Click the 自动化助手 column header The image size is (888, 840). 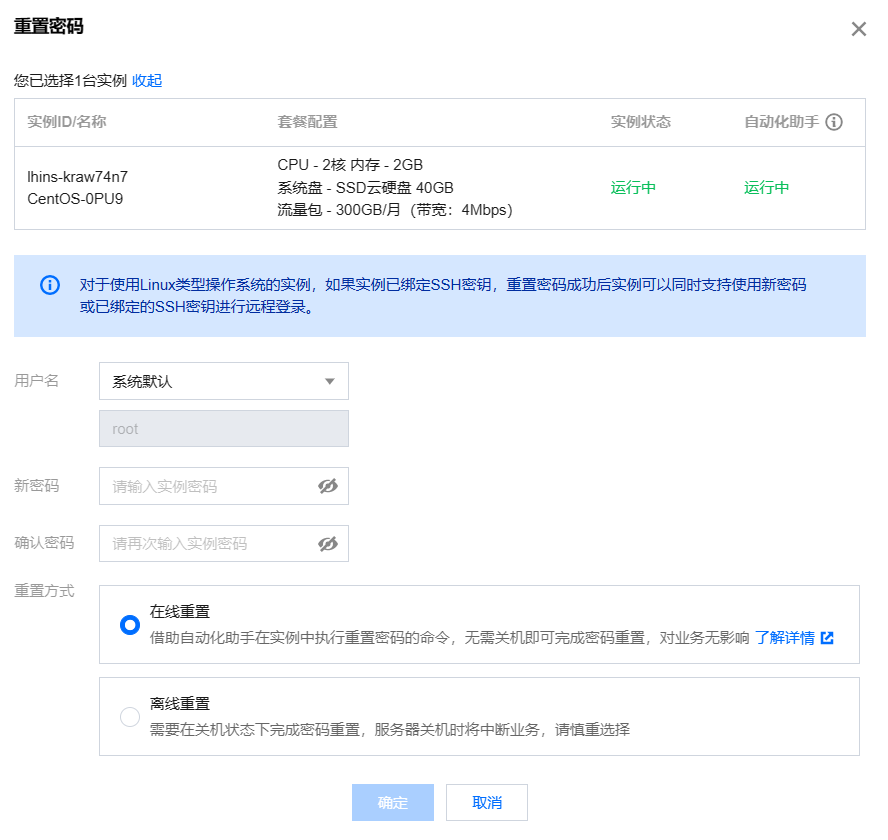click(x=781, y=122)
